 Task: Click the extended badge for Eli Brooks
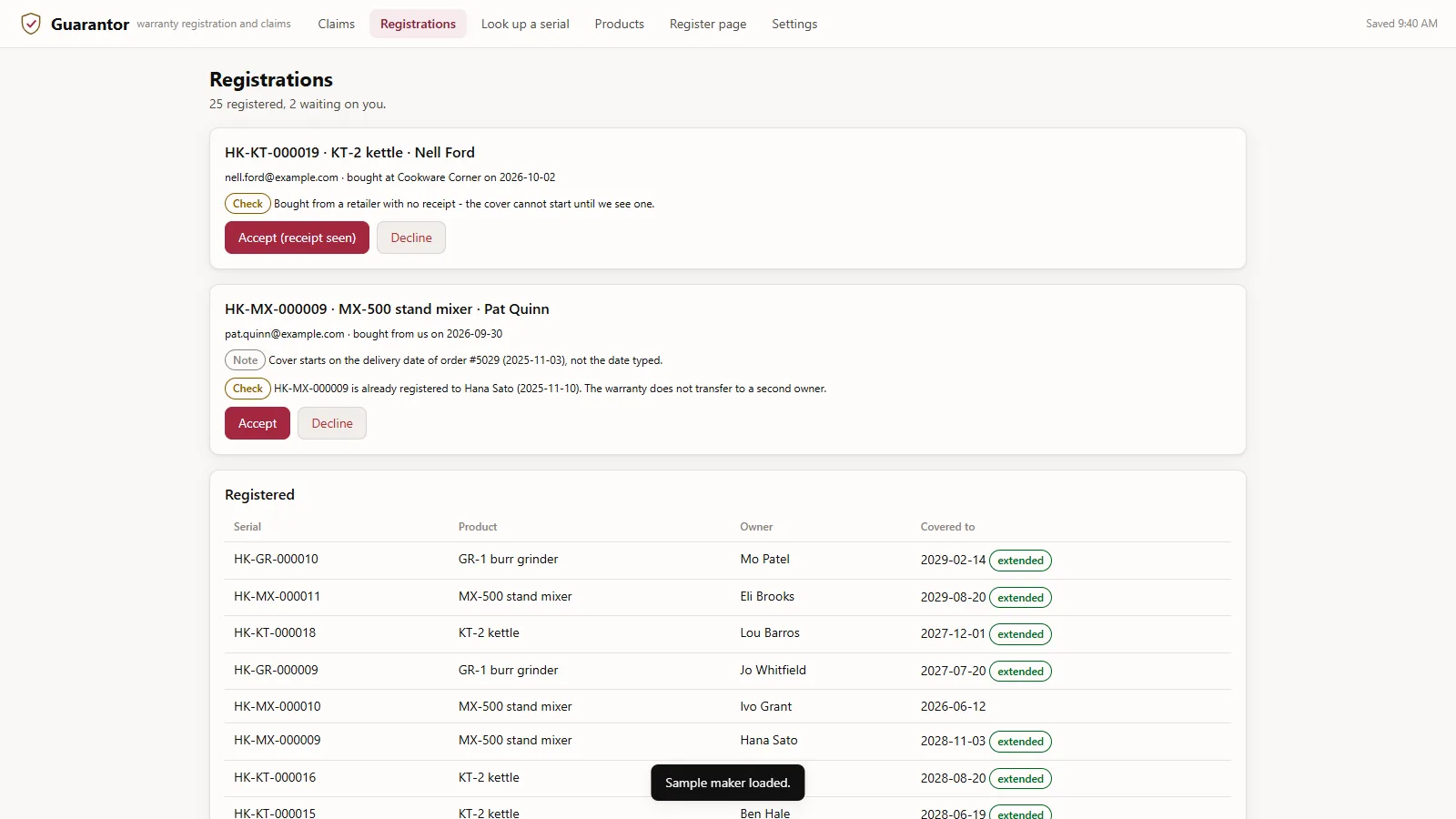pyautogui.click(x=1020, y=598)
